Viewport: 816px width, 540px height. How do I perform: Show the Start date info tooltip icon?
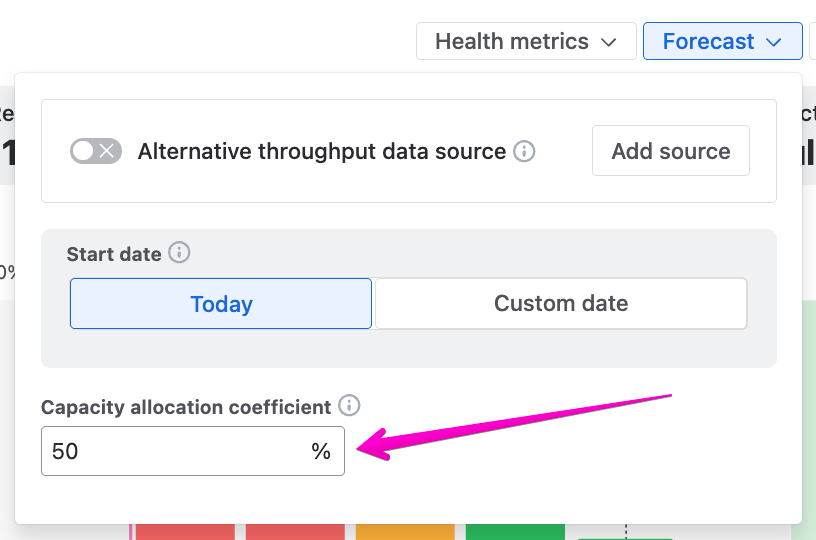point(179,253)
